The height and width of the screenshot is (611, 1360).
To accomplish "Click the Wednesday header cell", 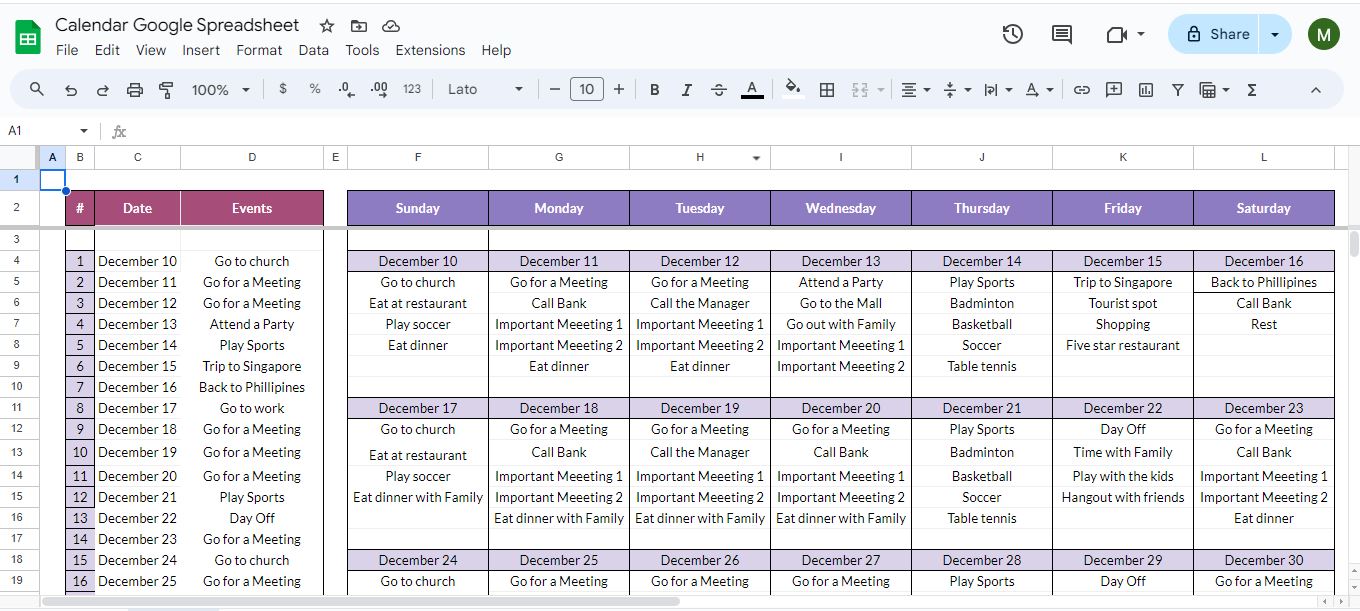I will click(841, 208).
